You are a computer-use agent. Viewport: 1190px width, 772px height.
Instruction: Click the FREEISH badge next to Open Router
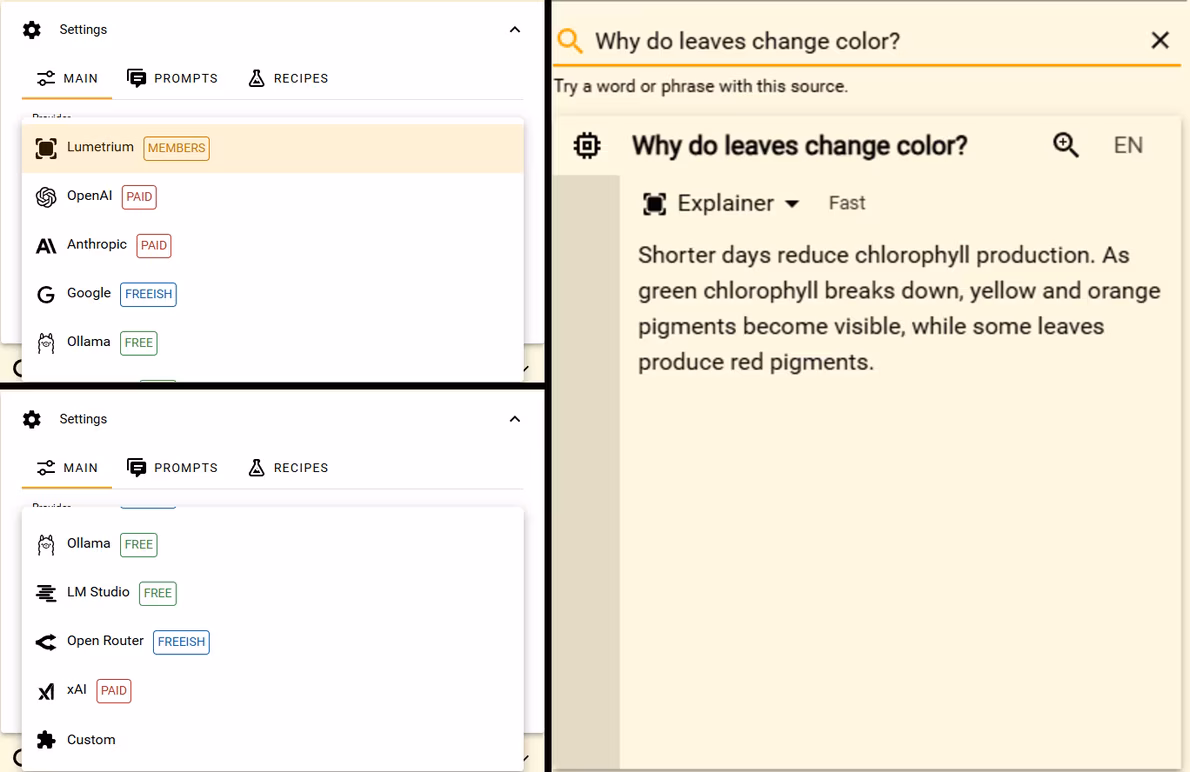[181, 641]
